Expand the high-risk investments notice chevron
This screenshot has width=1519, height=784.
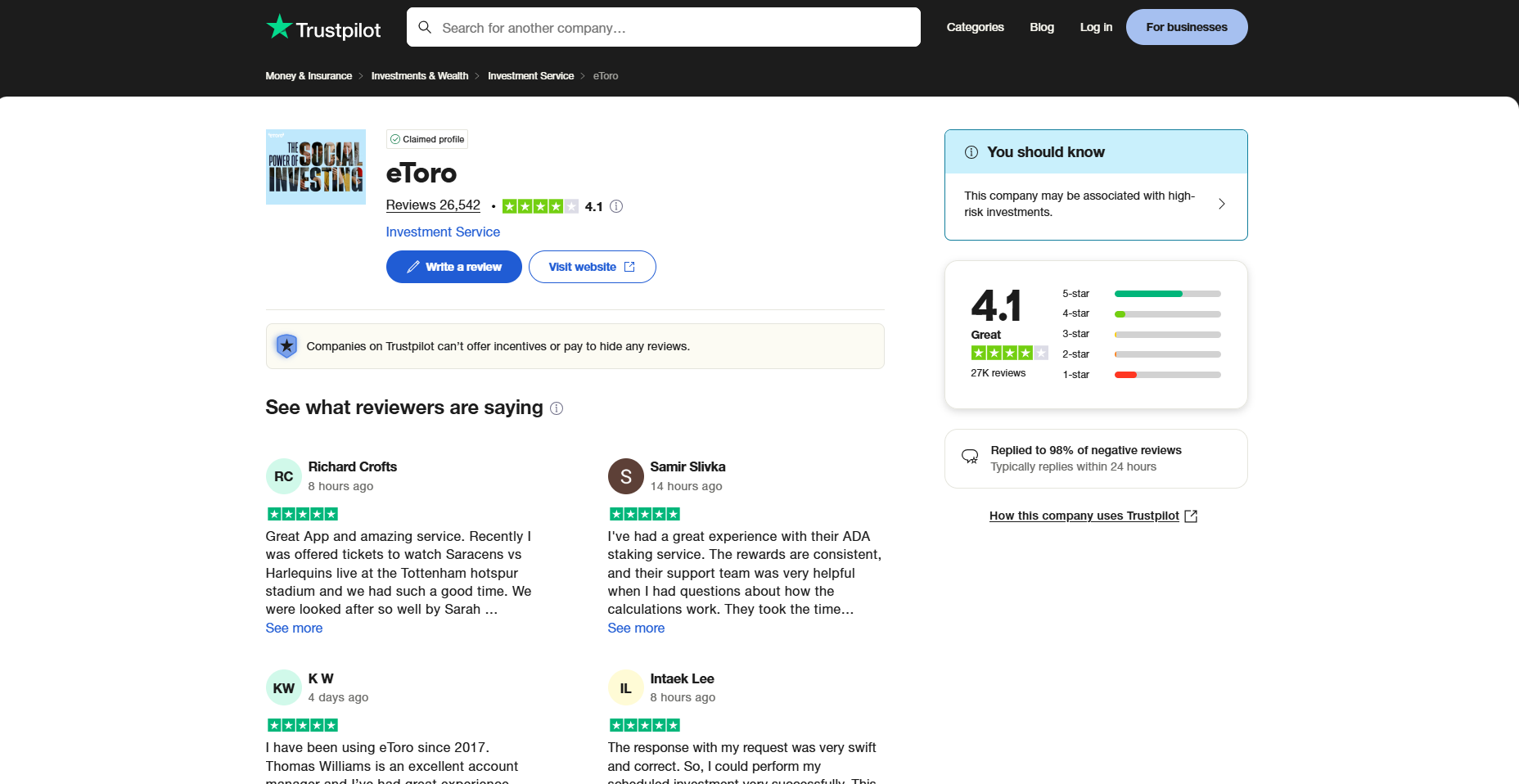pyautogui.click(x=1221, y=204)
